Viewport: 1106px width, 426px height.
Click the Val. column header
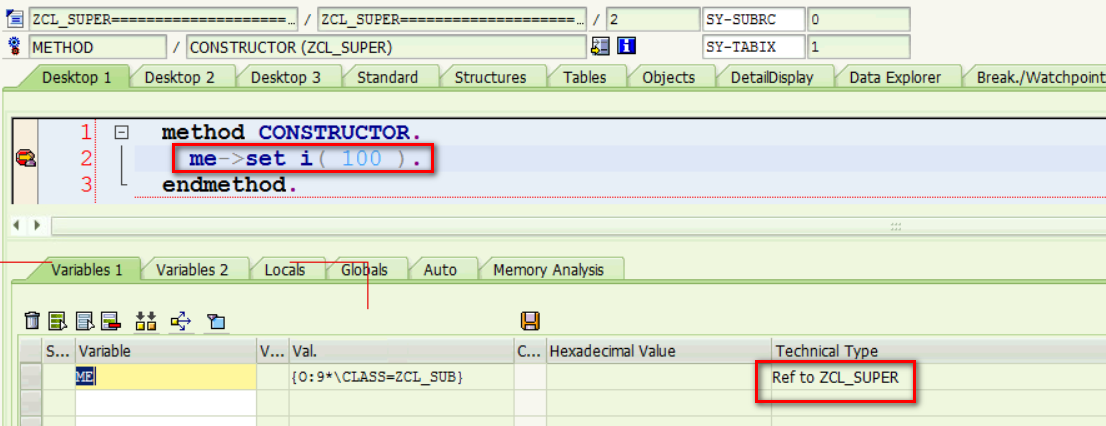pos(401,351)
